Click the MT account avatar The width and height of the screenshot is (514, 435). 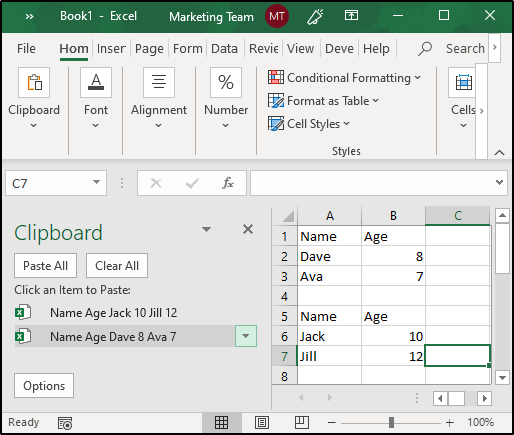point(277,16)
